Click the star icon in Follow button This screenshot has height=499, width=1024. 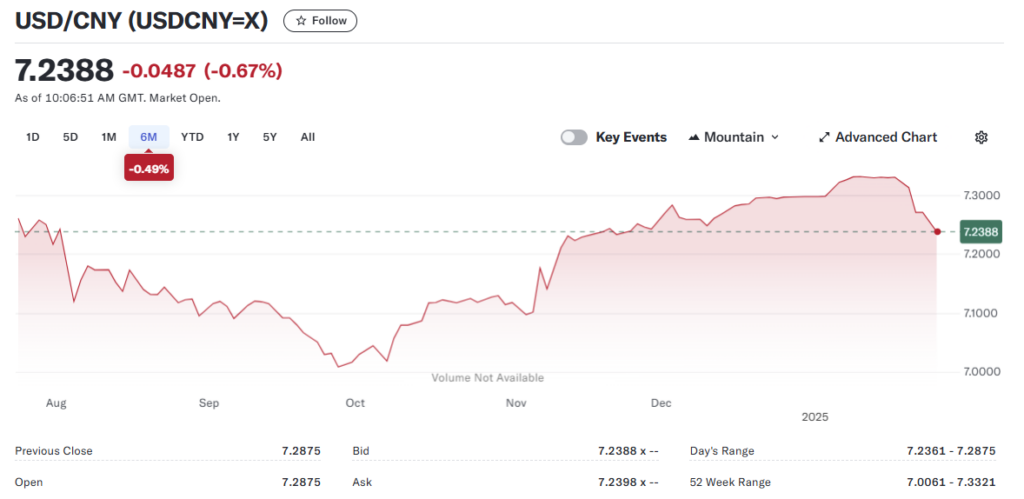tap(301, 21)
